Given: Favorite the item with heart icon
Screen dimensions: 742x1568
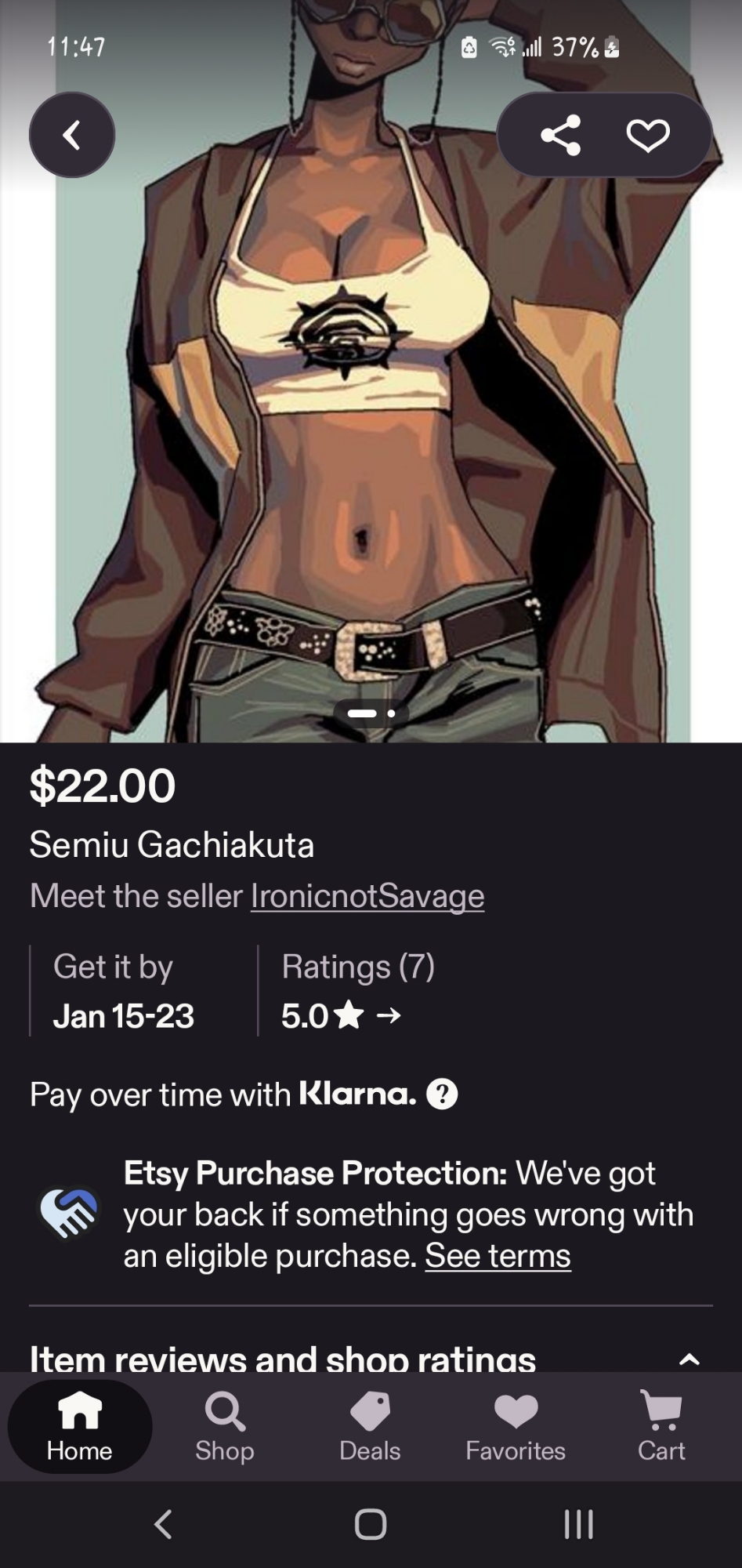Looking at the screenshot, I should pos(648,136).
